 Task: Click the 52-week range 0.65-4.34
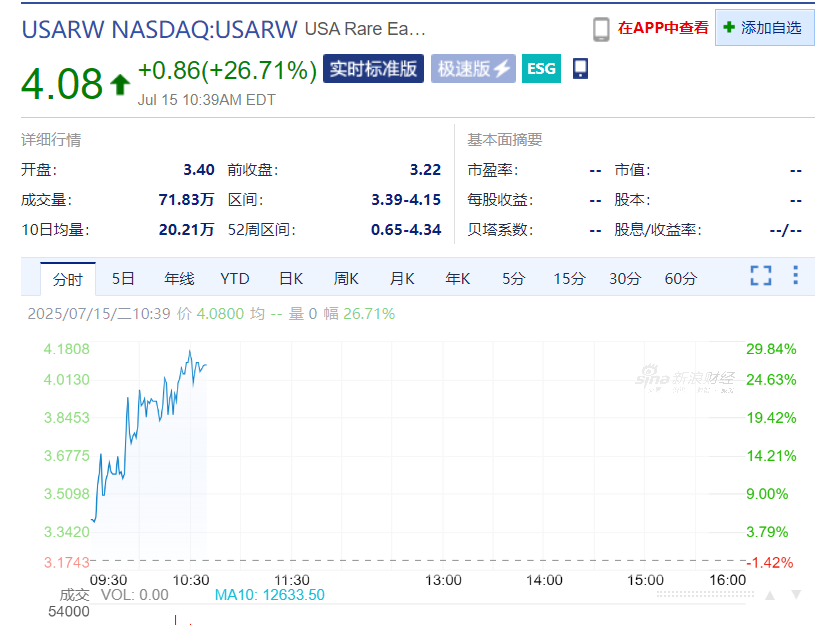pos(406,229)
